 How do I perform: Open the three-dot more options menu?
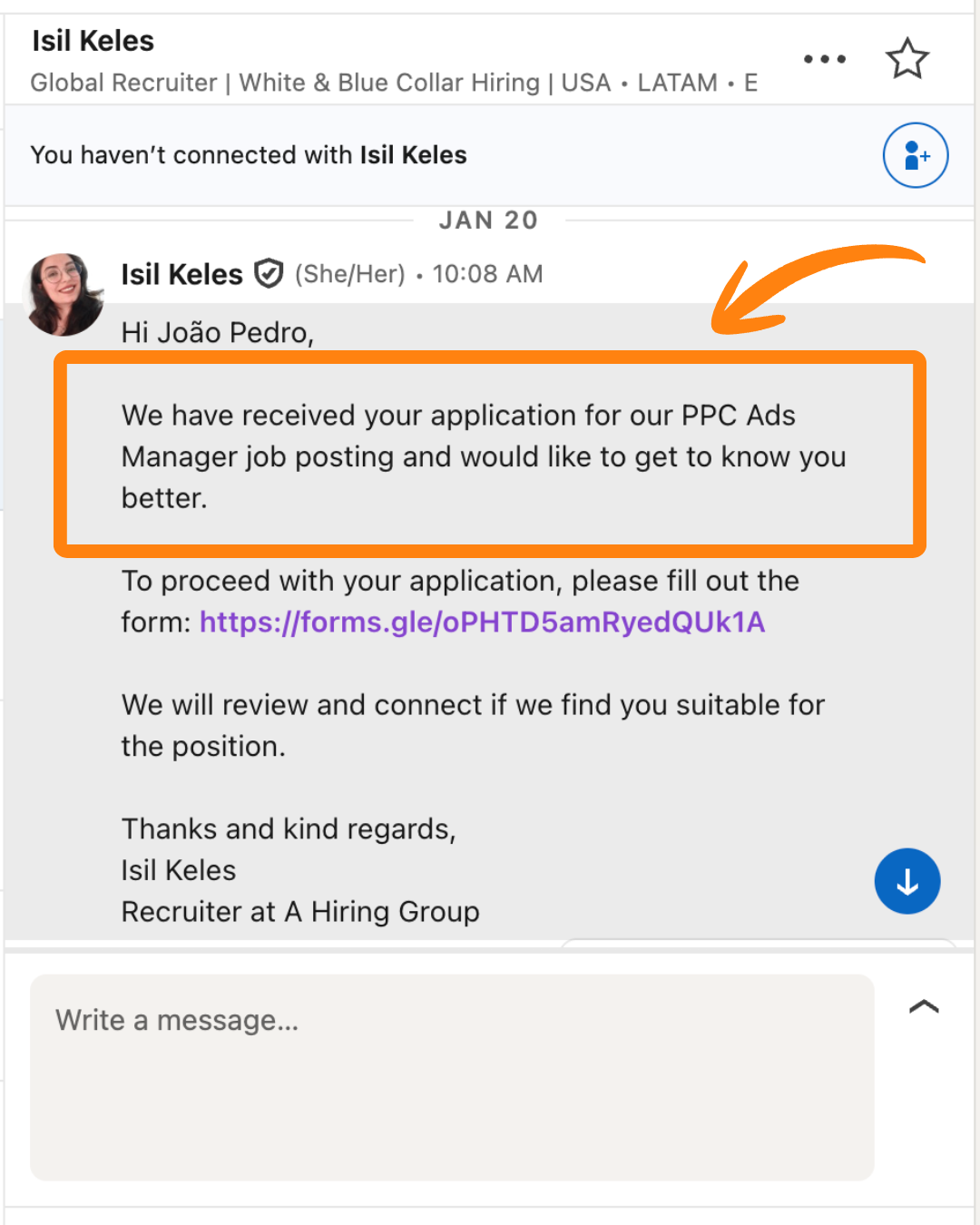click(x=825, y=60)
